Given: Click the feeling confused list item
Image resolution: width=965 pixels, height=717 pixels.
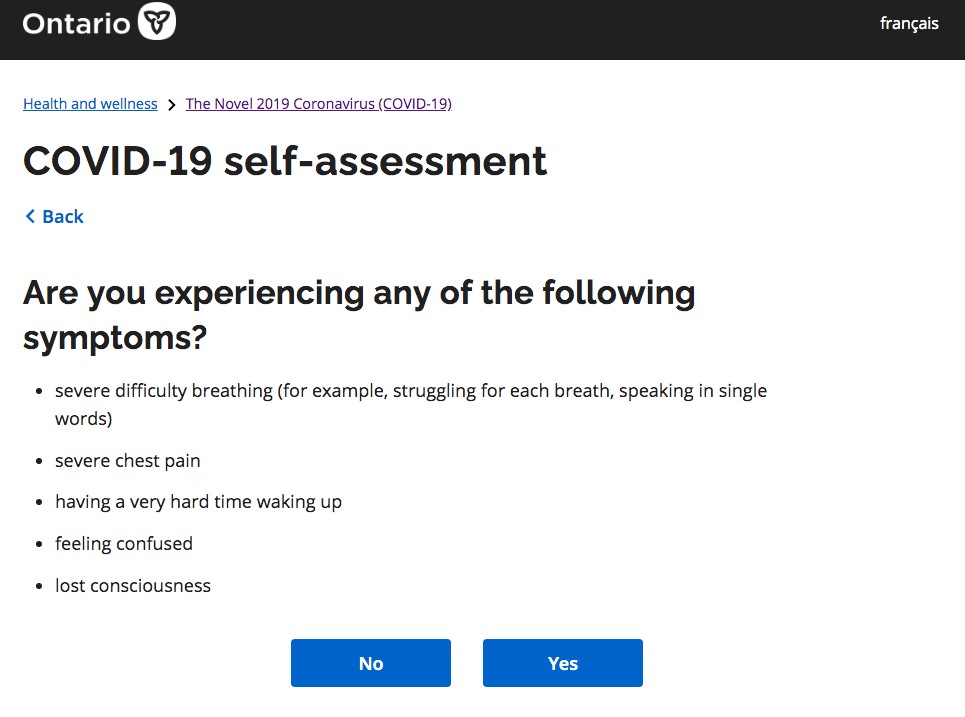Looking at the screenshot, I should [124, 543].
